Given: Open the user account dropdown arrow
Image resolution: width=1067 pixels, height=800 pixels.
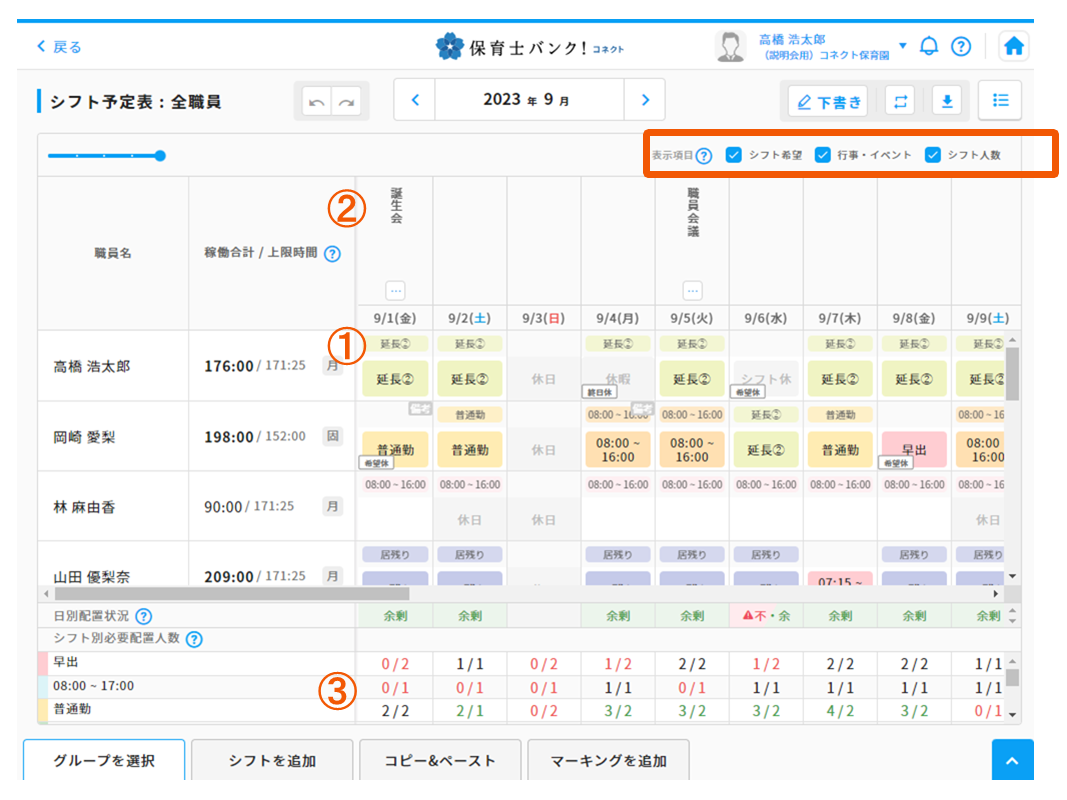Looking at the screenshot, I should 902,46.
